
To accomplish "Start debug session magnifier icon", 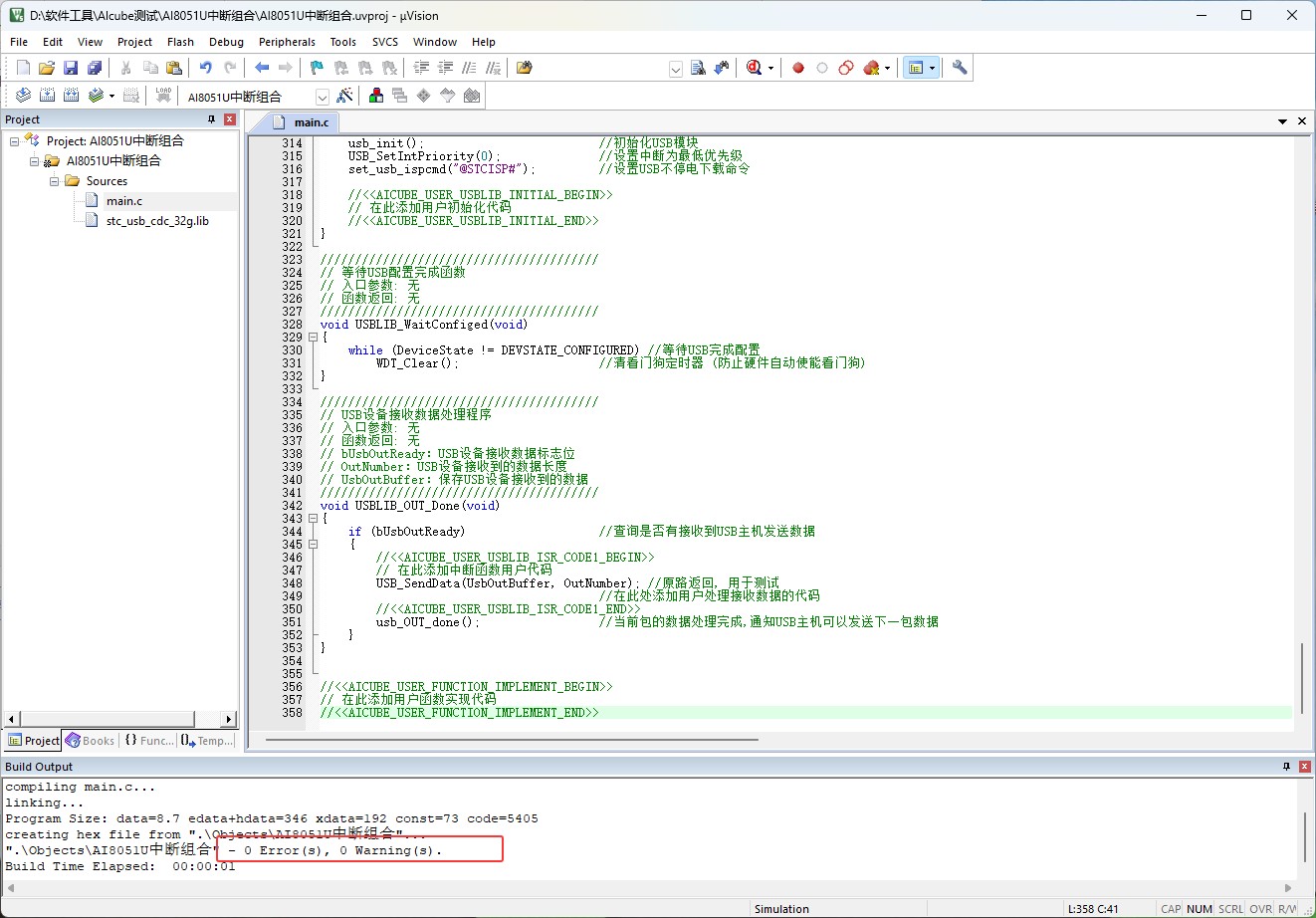I will tap(754, 68).
